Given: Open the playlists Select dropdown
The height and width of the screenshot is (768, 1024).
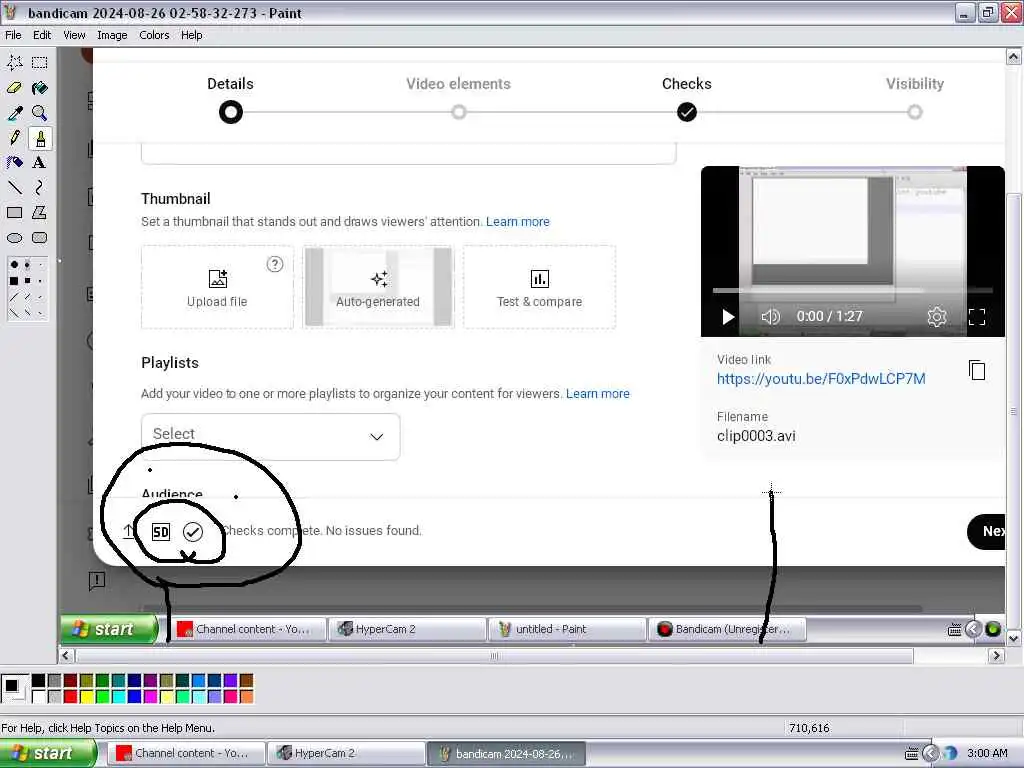Looking at the screenshot, I should [x=270, y=436].
